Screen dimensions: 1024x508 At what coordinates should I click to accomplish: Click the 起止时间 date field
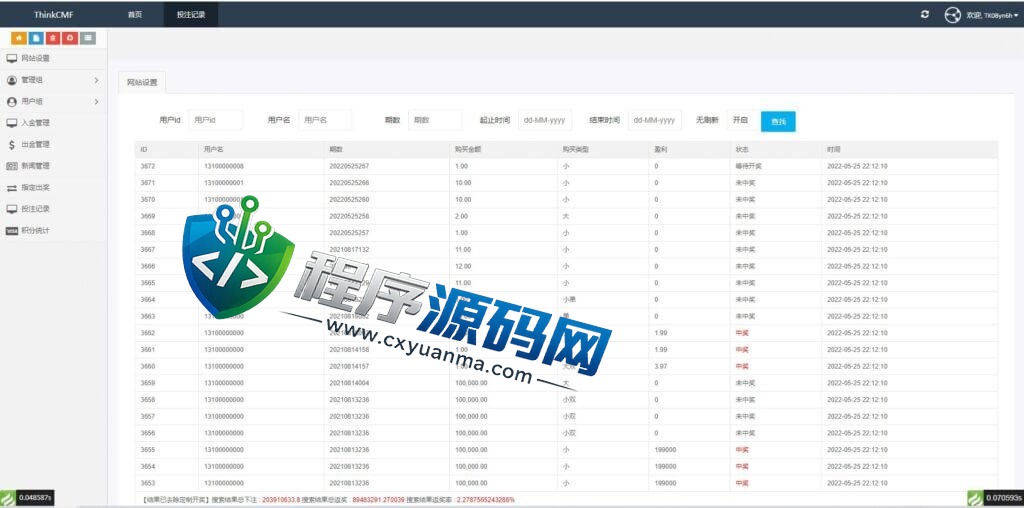point(545,120)
